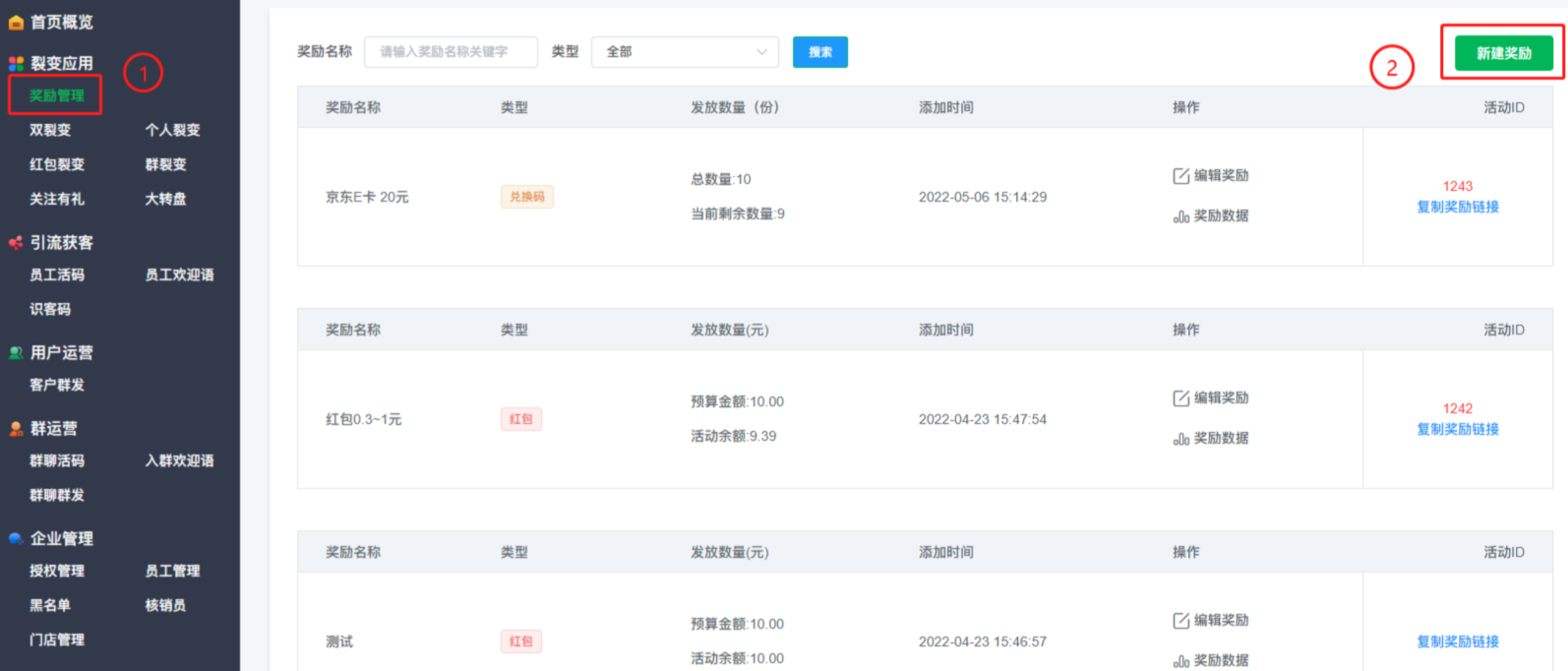Click 复制奖励链接 under ID 1242

point(1458,429)
